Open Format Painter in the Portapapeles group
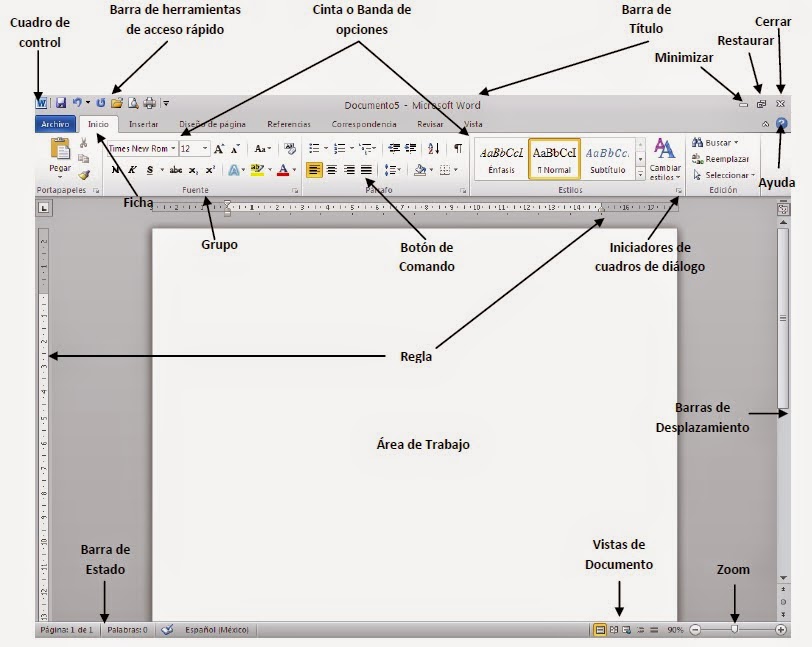Viewport: 812px width, 647px height. pyautogui.click(x=84, y=173)
